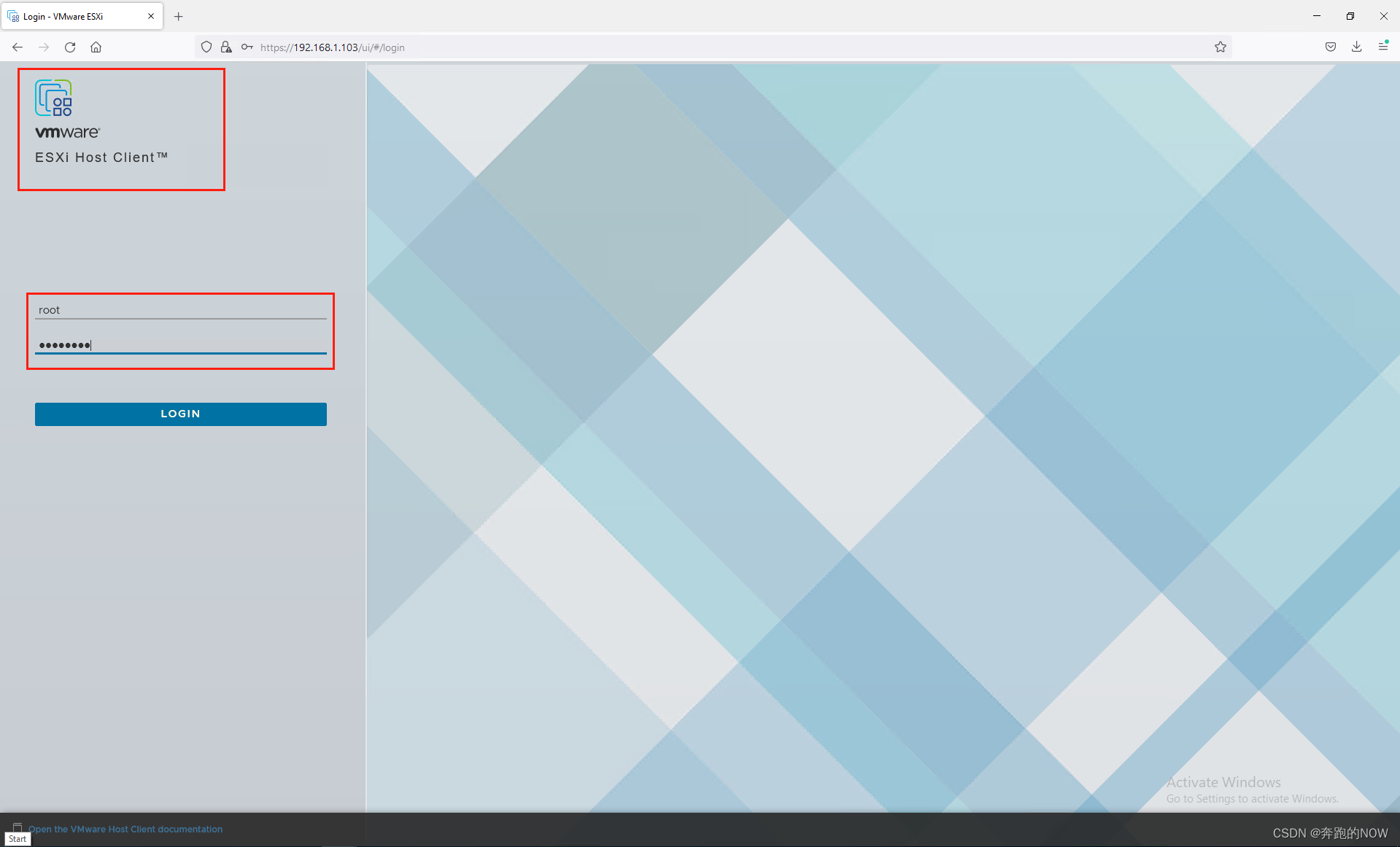Click the root username field
Image resolution: width=1400 pixels, height=847 pixels.
pos(181,310)
